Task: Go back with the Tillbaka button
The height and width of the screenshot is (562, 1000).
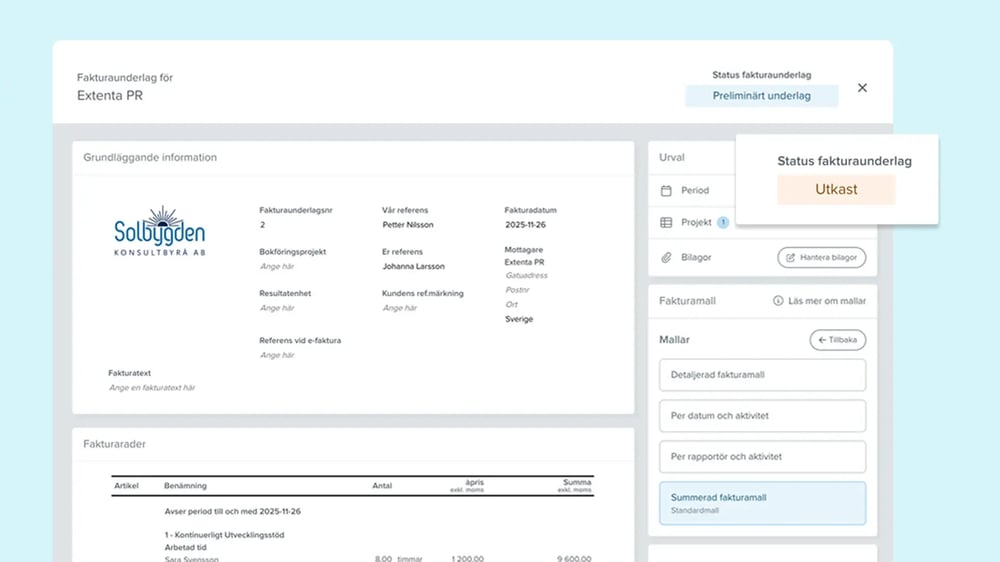Action: 837,340
